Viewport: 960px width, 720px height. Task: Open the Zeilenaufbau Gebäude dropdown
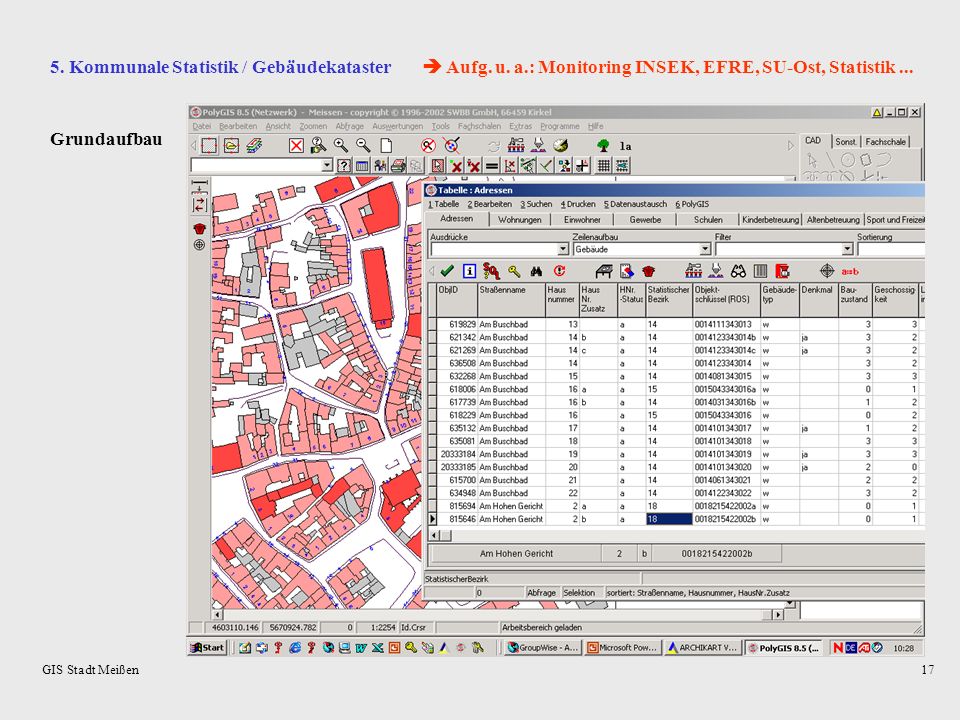(x=705, y=249)
